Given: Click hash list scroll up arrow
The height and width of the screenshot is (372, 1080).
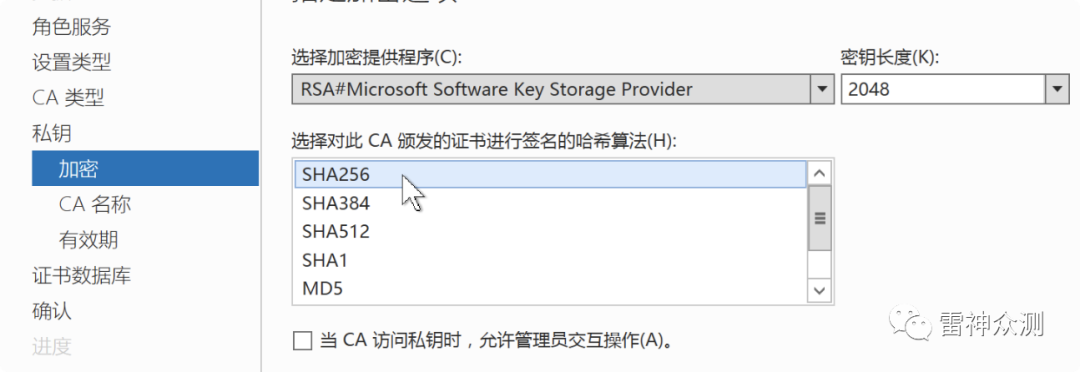Looking at the screenshot, I should pos(819,174).
